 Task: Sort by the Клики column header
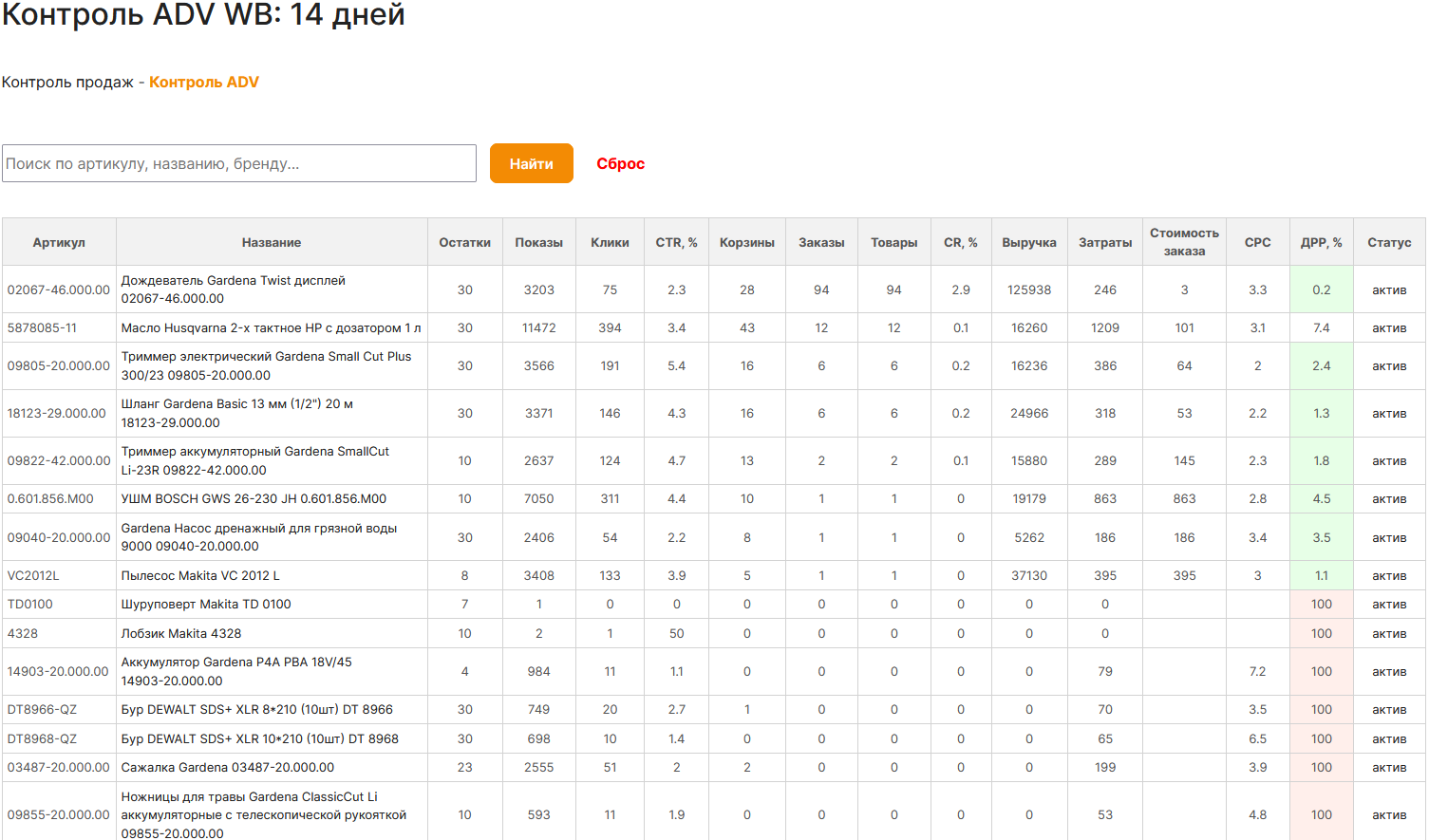click(610, 242)
